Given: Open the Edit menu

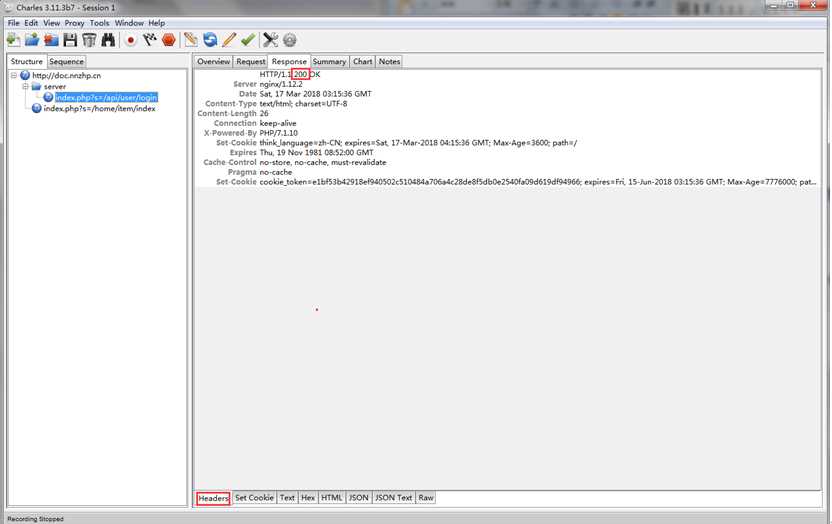Looking at the screenshot, I should pos(31,23).
